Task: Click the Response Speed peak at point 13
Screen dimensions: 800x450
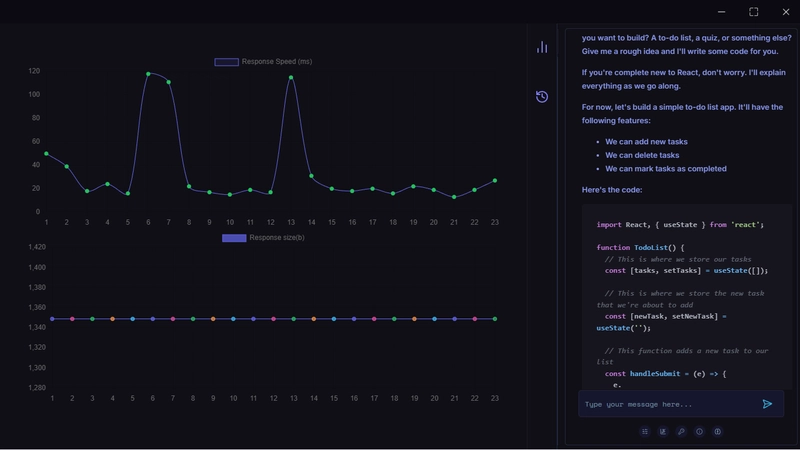Action: click(x=291, y=77)
